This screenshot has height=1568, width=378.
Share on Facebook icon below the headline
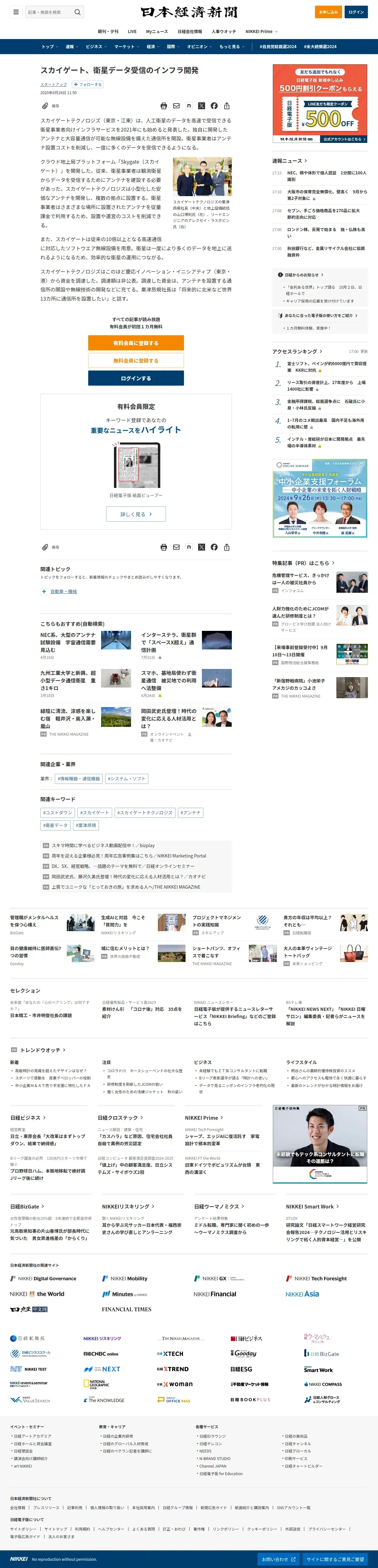point(214,106)
